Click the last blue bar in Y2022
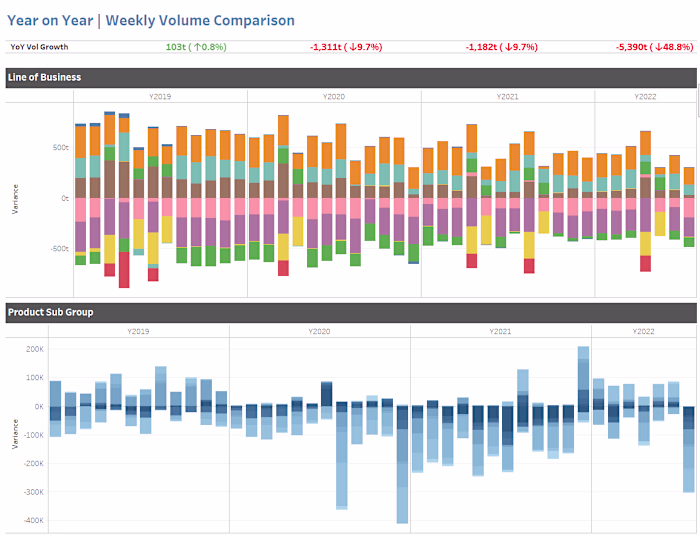This screenshot has width=700, height=537. [688, 449]
